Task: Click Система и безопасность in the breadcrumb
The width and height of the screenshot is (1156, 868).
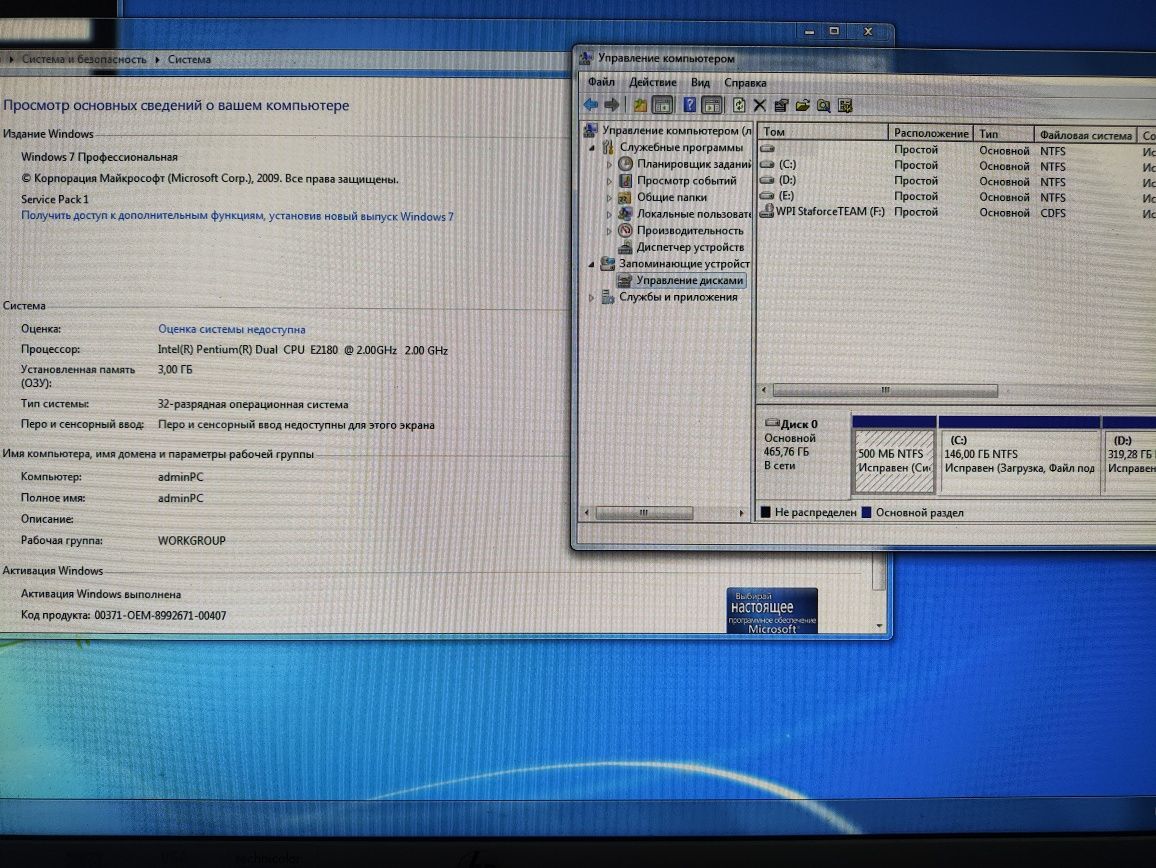Action: (x=84, y=59)
